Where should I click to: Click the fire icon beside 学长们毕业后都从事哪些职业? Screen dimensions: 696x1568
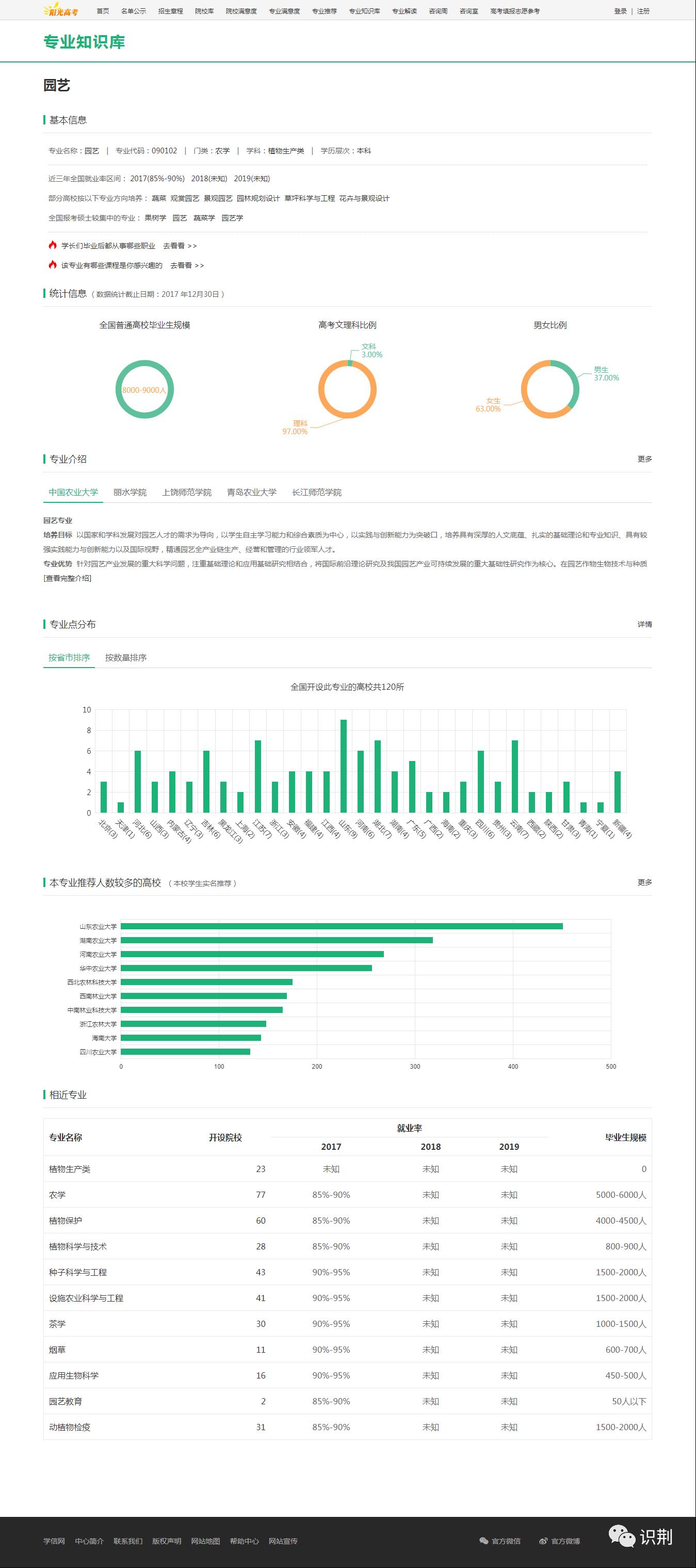[53, 245]
